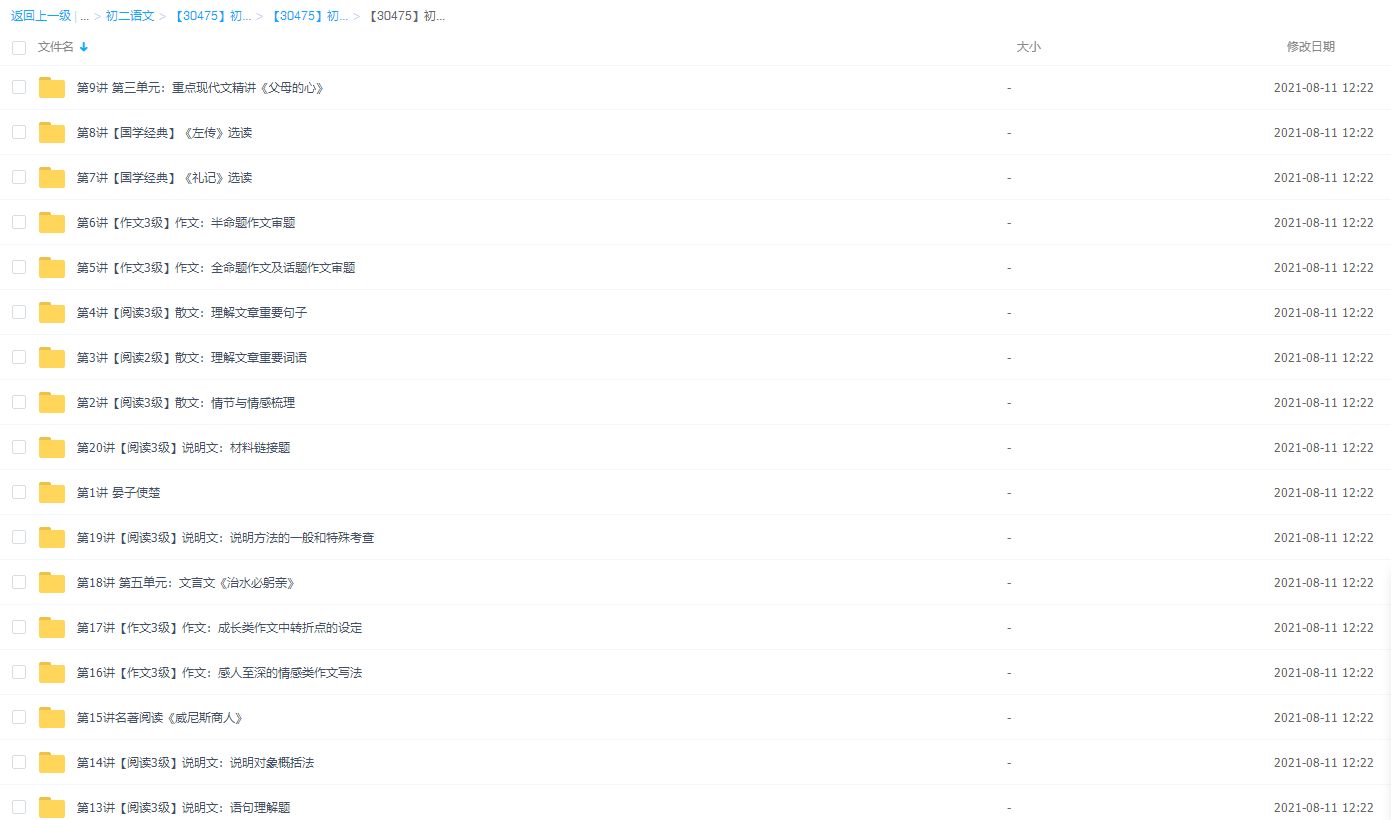This screenshot has width=1391, height=820.
Task: Open the 第9讲《父母的心》folder icon
Action: (51, 87)
